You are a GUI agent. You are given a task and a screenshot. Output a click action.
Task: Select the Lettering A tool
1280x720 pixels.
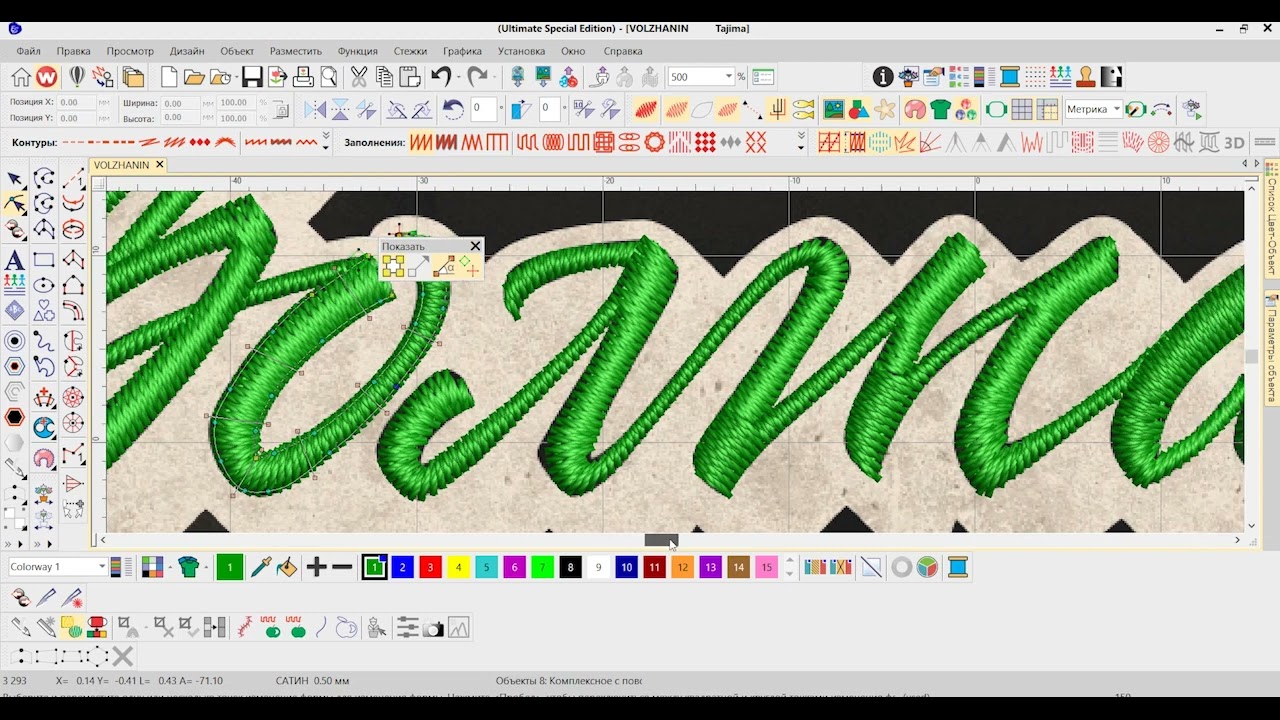(15, 261)
